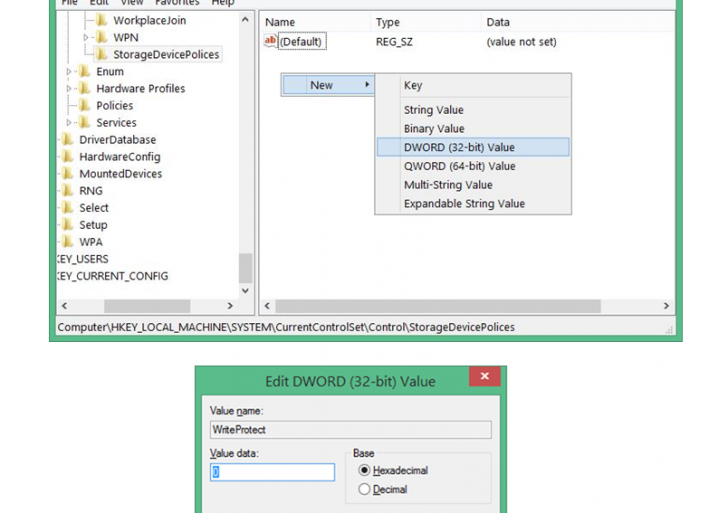
Task: Click values pane scroll left arrow
Action: tap(267, 305)
